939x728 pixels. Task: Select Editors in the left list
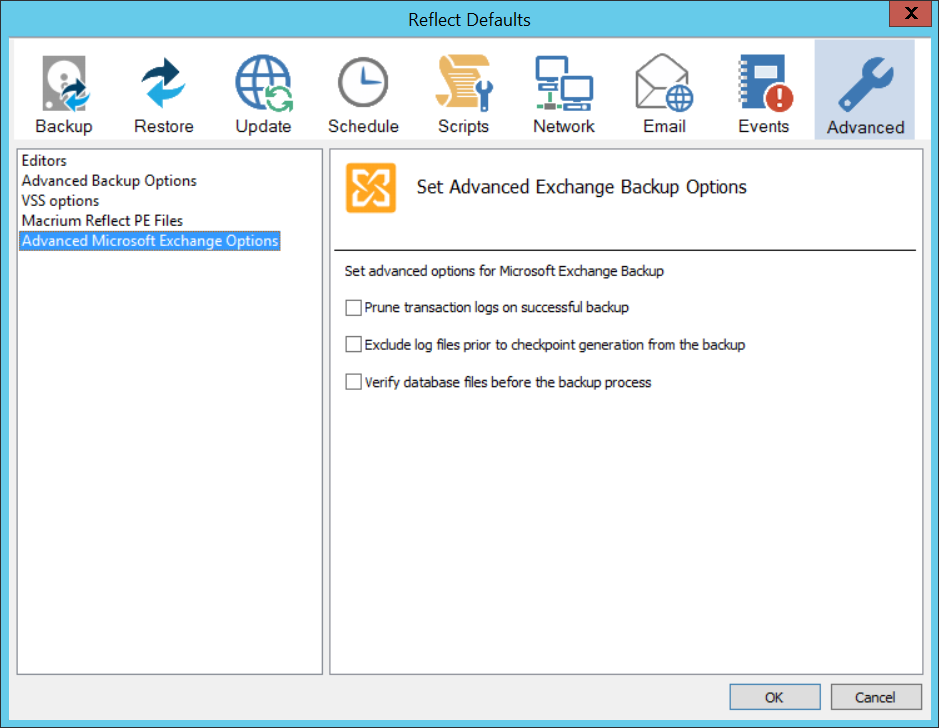click(44, 160)
